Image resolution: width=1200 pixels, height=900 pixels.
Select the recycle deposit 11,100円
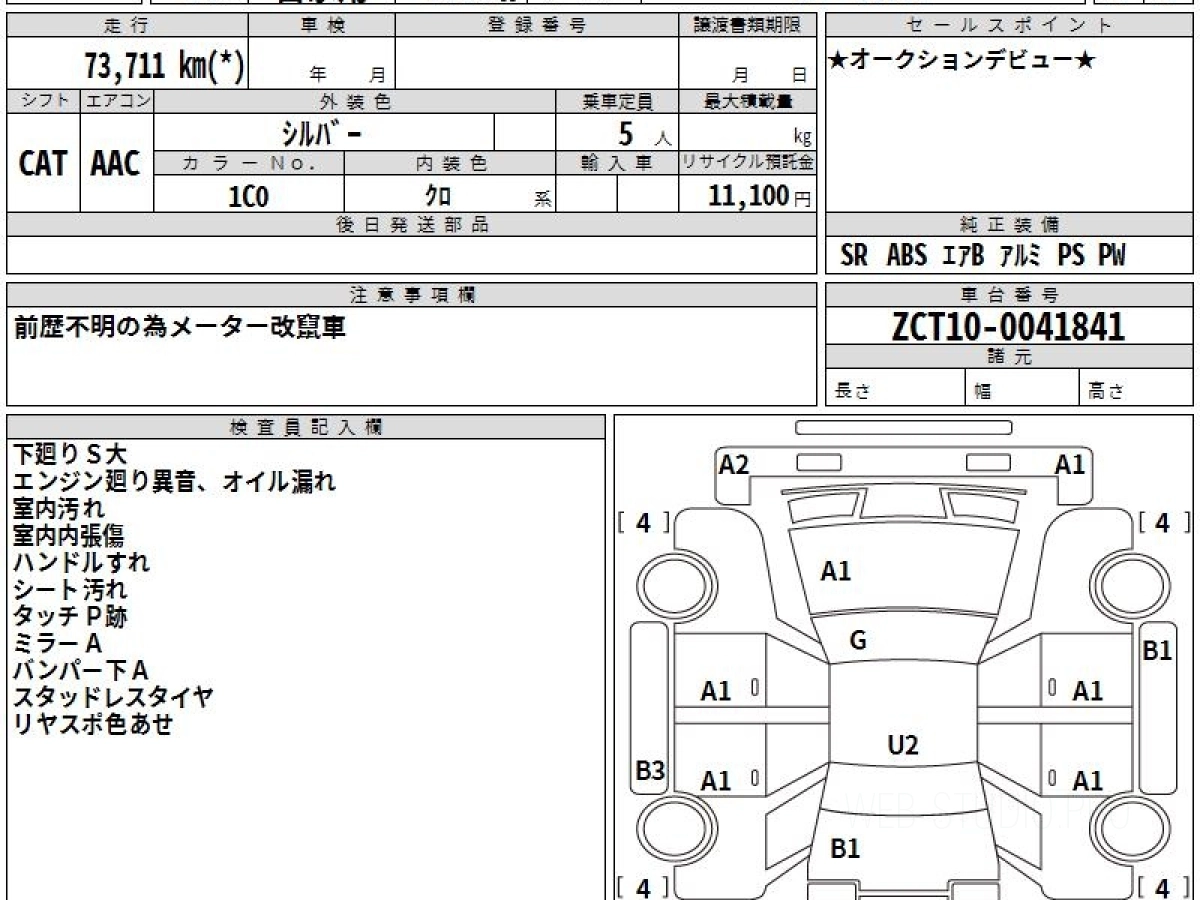coord(760,195)
